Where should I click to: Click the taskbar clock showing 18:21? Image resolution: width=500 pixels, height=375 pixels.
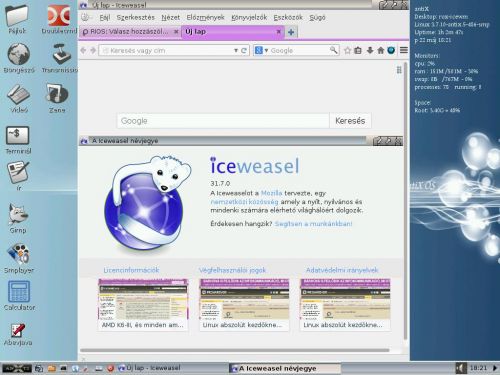[x=478, y=368]
